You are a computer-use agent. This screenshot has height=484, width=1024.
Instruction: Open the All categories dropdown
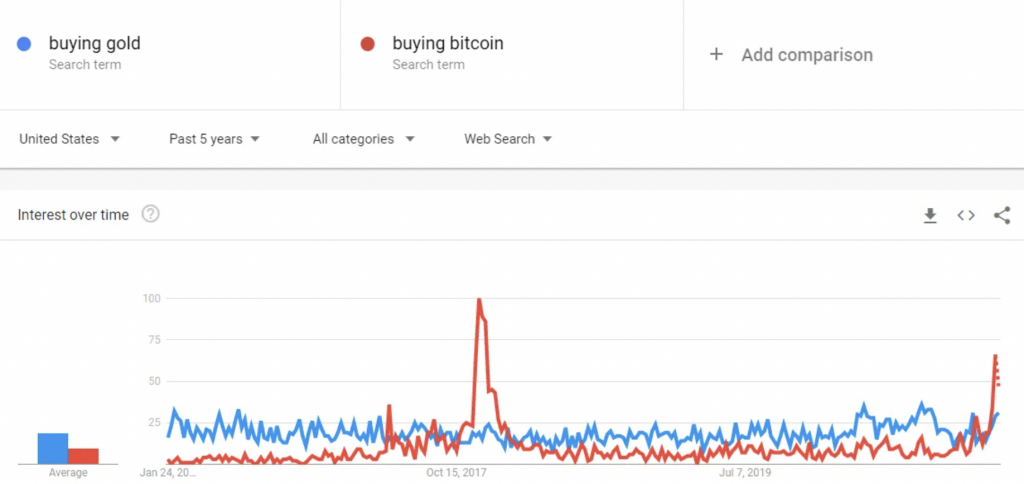coord(363,139)
